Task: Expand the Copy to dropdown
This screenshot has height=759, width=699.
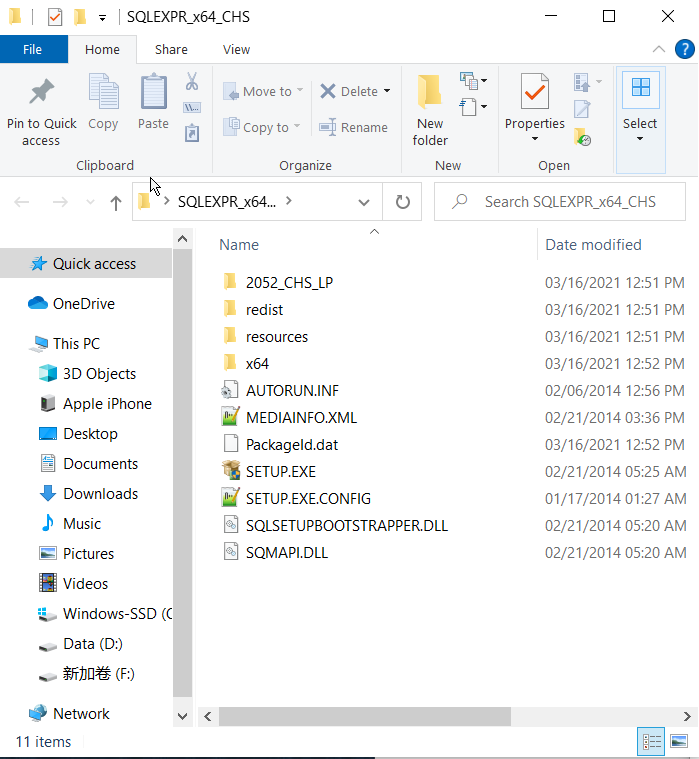Action: pyautogui.click(x=297, y=126)
